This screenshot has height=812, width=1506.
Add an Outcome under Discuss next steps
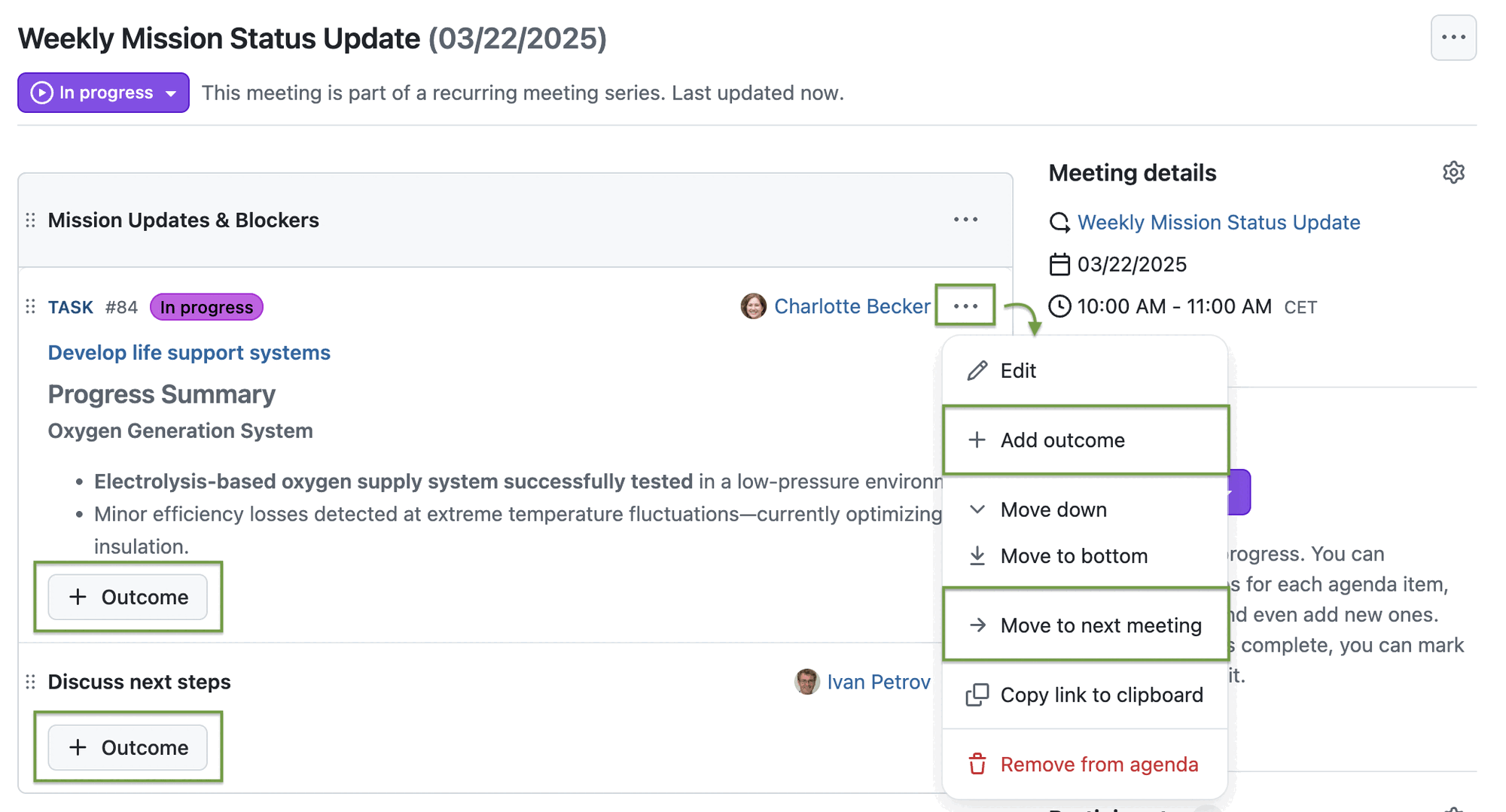128,747
